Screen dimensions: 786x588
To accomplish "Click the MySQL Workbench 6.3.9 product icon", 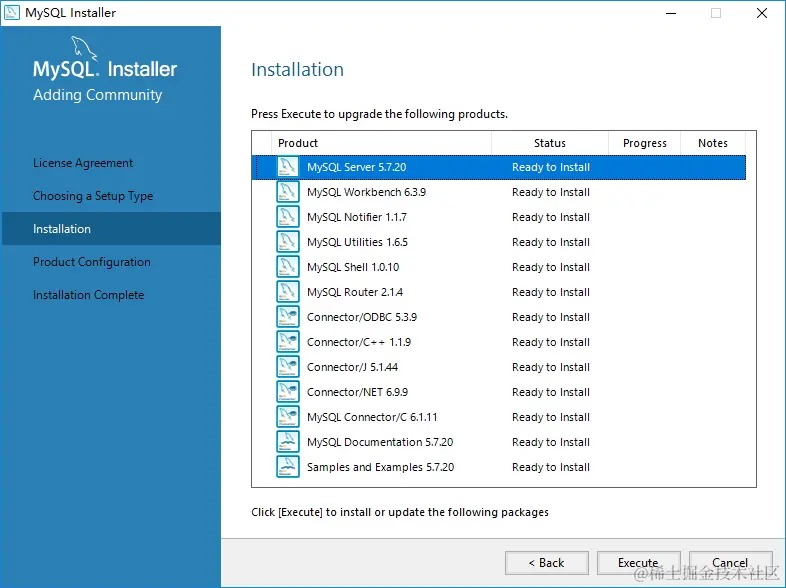I will (x=288, y=192).
